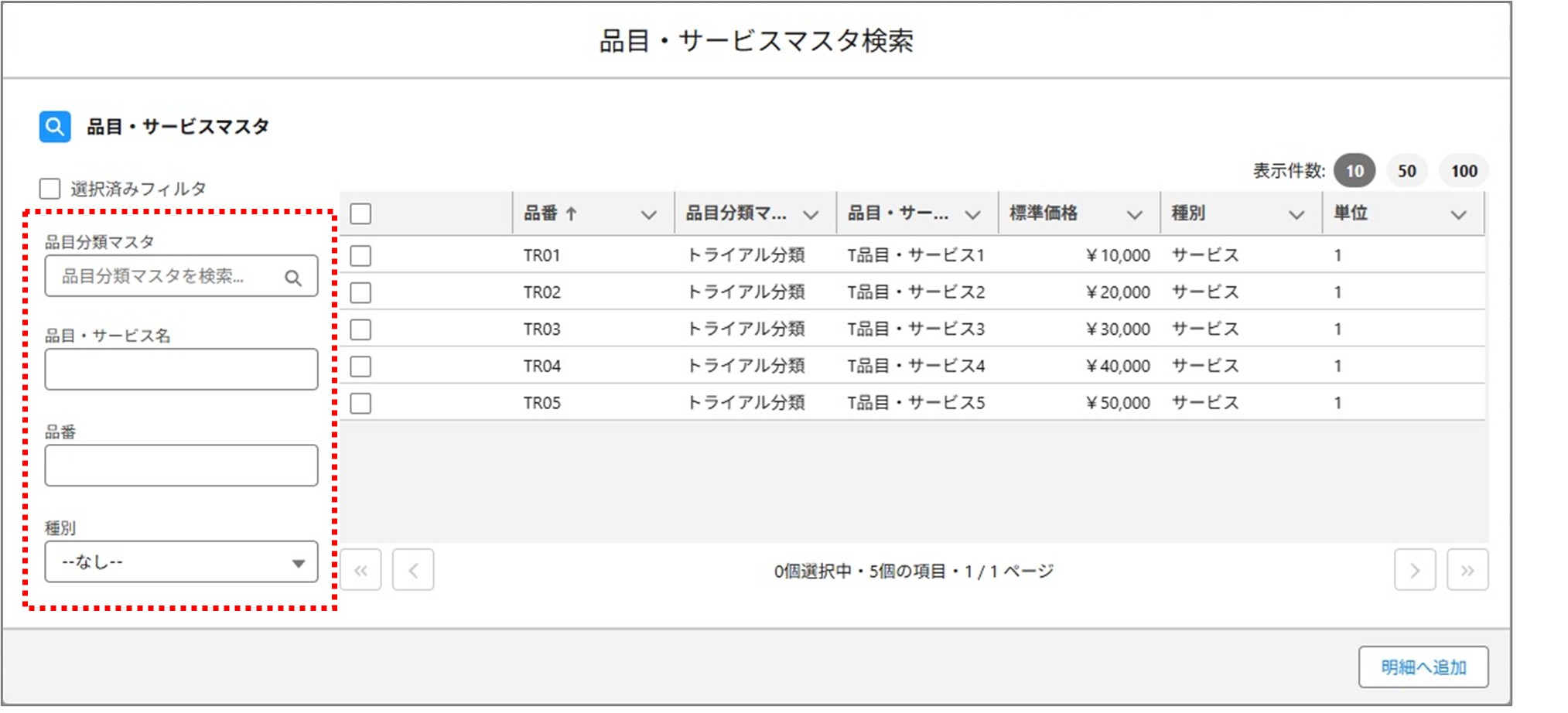Click magnifier icon in 品目分類マスタ search field
Image resolution: width=1568 pixels, height=713 pixels.
coord(293,278)
